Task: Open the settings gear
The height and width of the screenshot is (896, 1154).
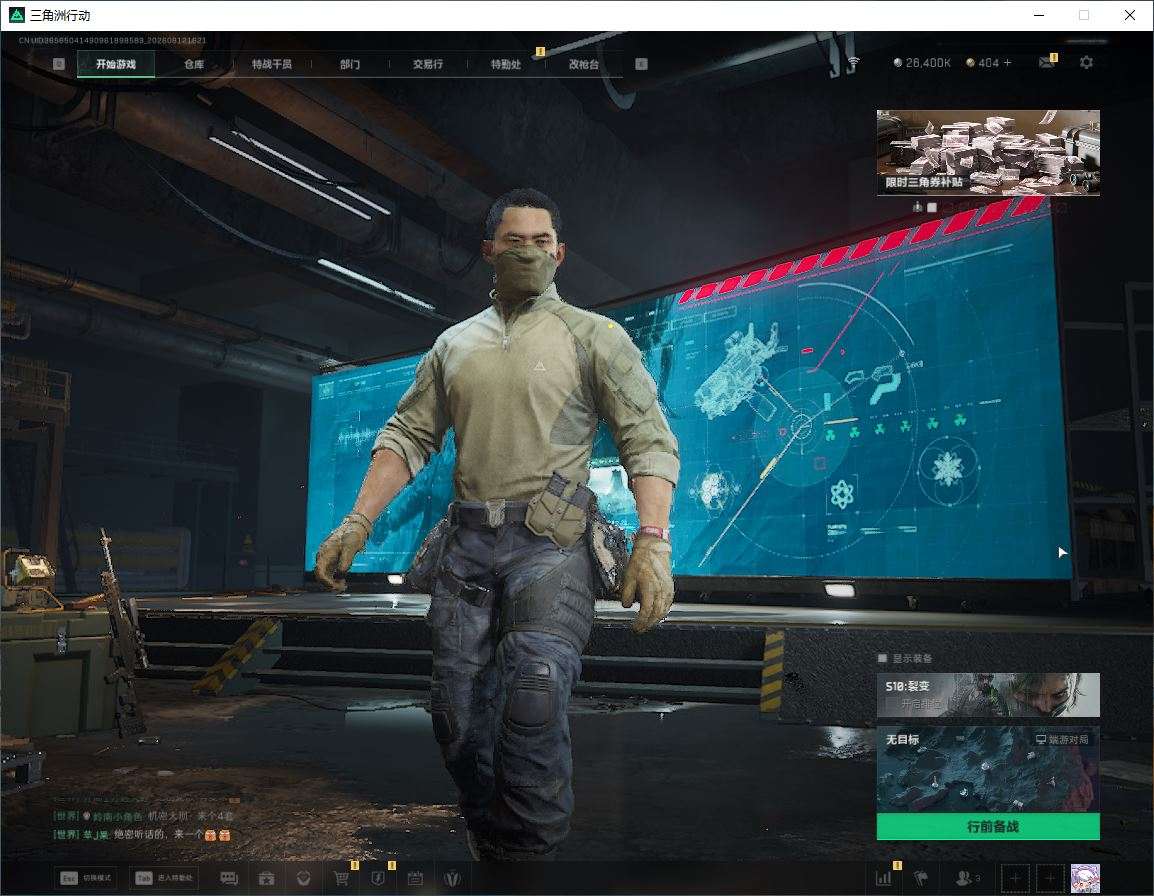Action: point(1086,63)
